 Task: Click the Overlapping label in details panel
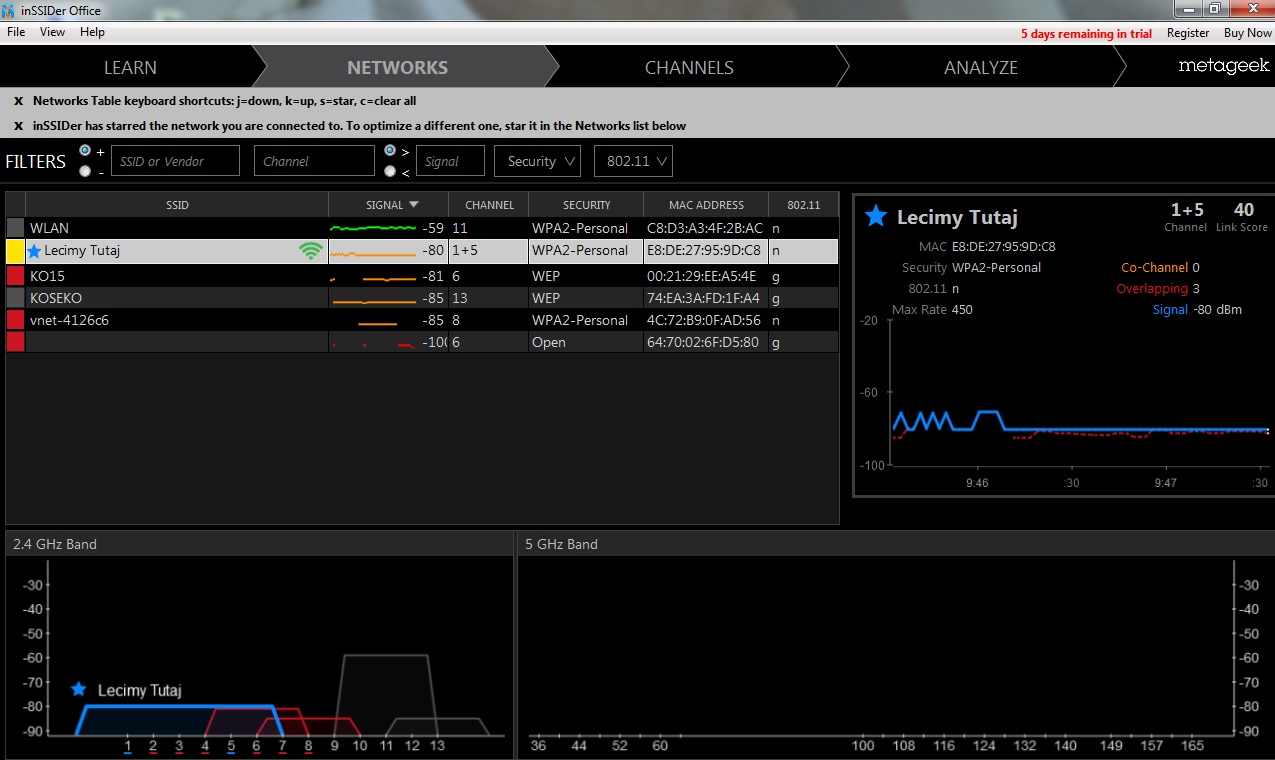(x=1152, y=289)
